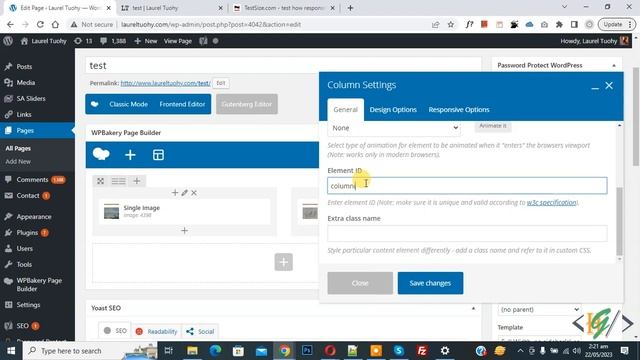
Task: Click the Element ID input field
Action: (467, 186)
